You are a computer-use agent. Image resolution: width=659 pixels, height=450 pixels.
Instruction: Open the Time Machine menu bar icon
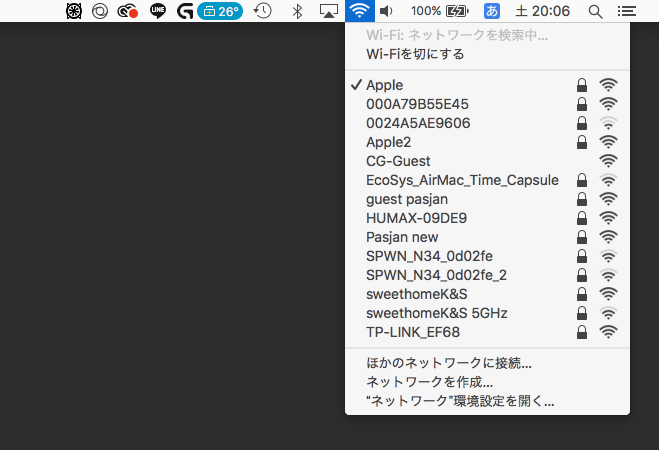click(x=262, y=11)
